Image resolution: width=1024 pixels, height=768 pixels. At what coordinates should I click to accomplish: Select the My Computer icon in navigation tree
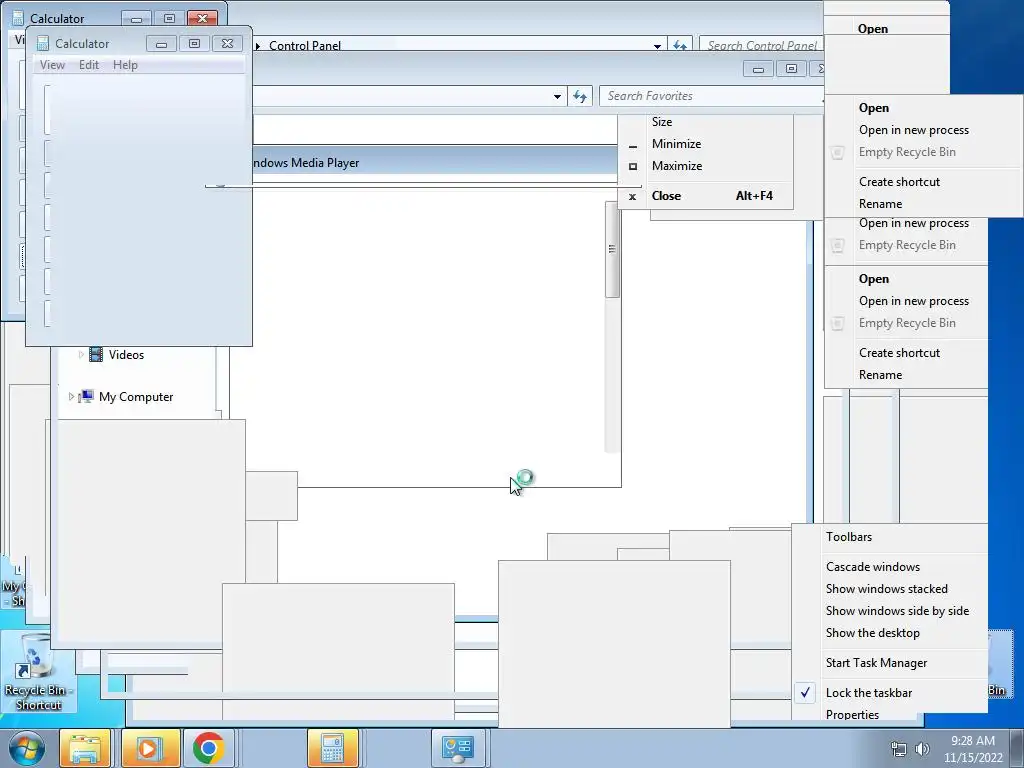point(86,396)
